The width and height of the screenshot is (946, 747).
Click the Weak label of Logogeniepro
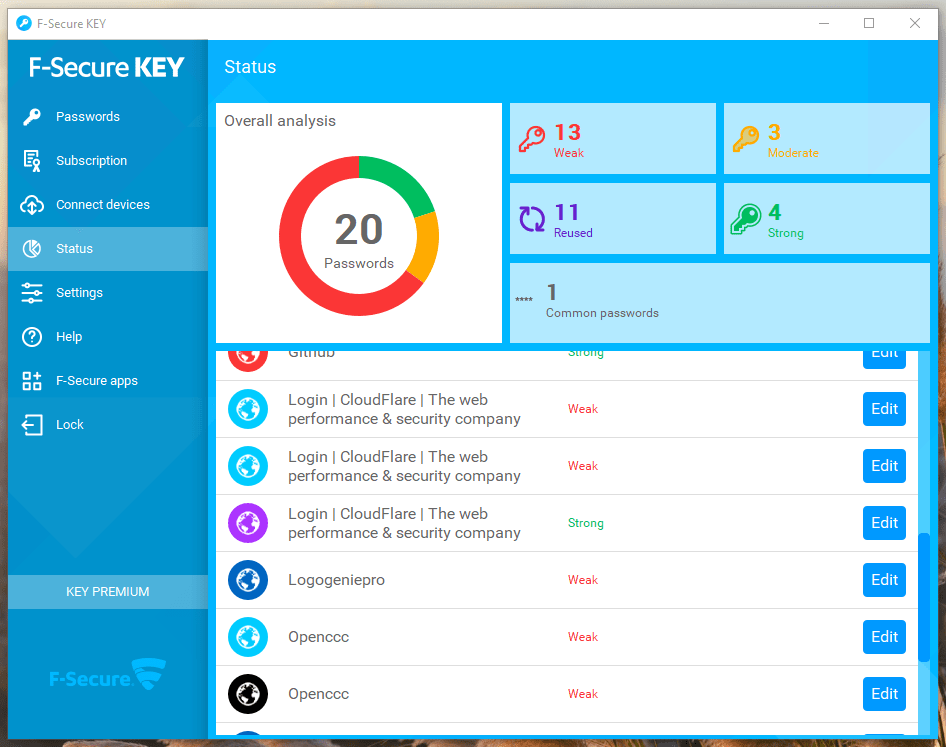tap(583, 580)
